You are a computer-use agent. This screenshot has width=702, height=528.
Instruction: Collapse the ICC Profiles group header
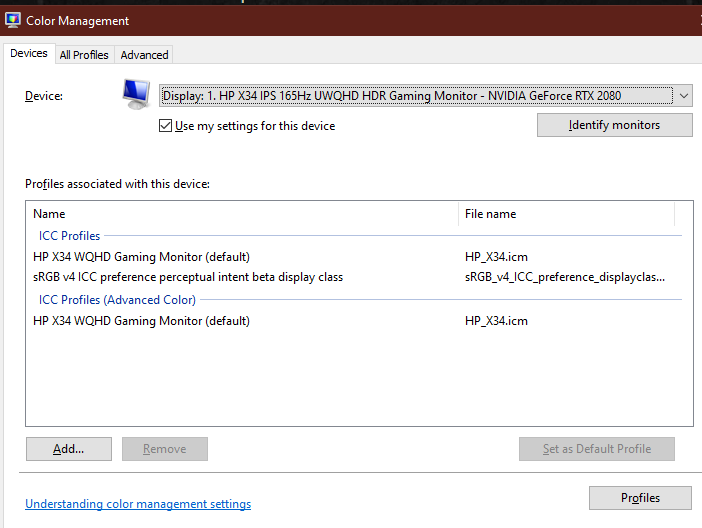point(69,236)
